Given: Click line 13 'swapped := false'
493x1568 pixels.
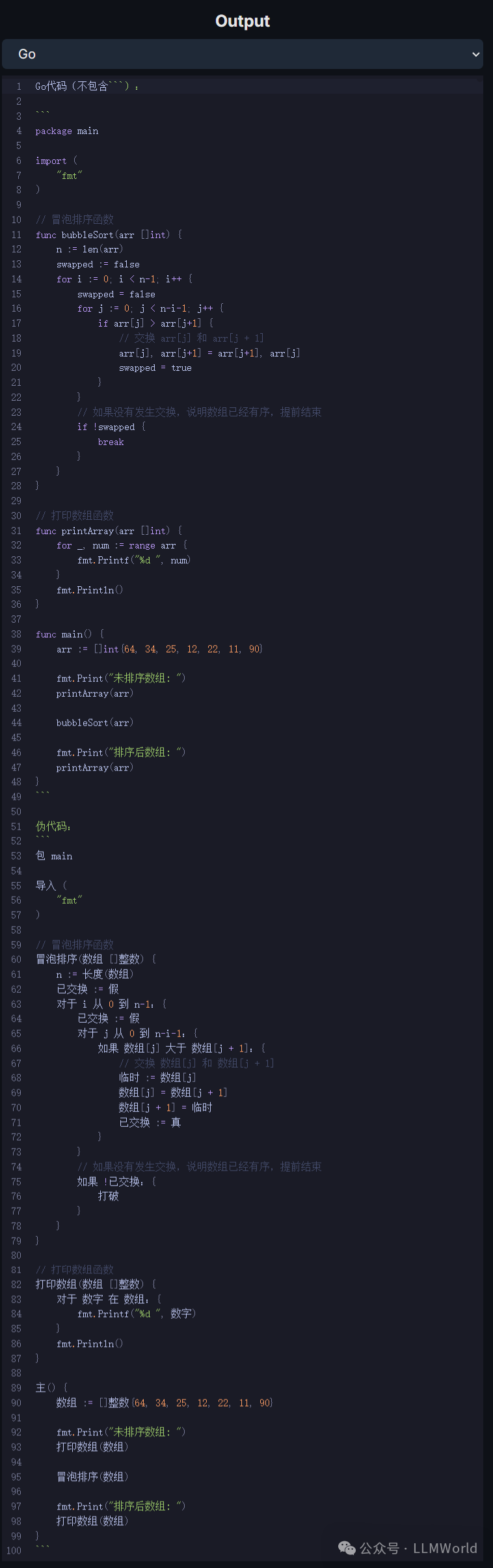Looking at the screenshot, I should click(98, 264).
